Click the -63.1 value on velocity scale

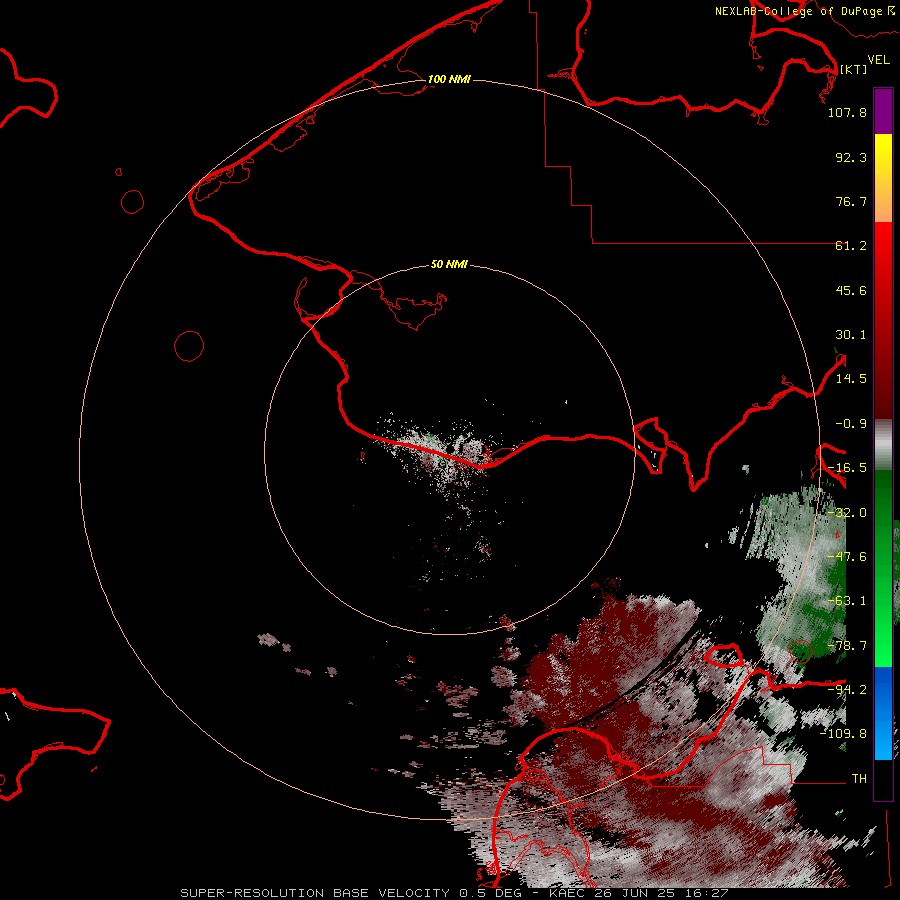tap(847, 601)
